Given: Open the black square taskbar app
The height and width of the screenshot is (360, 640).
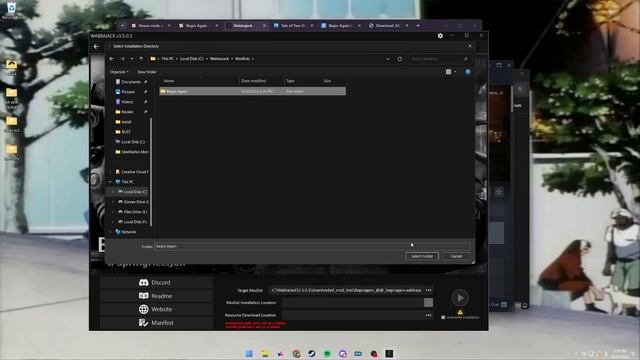Looking at the screenshot, I should 389,353.
